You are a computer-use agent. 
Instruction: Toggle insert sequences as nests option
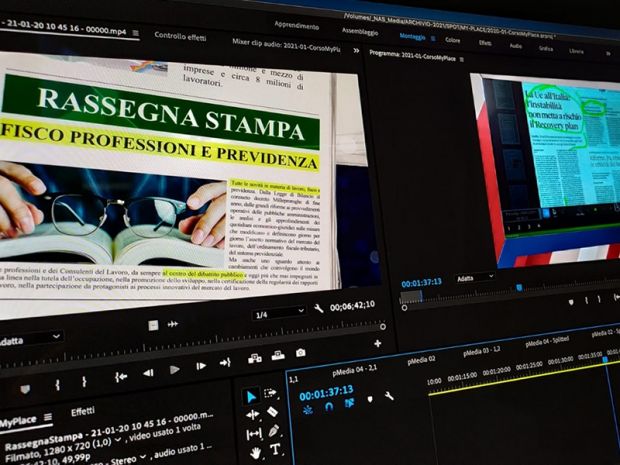(308, 410)
